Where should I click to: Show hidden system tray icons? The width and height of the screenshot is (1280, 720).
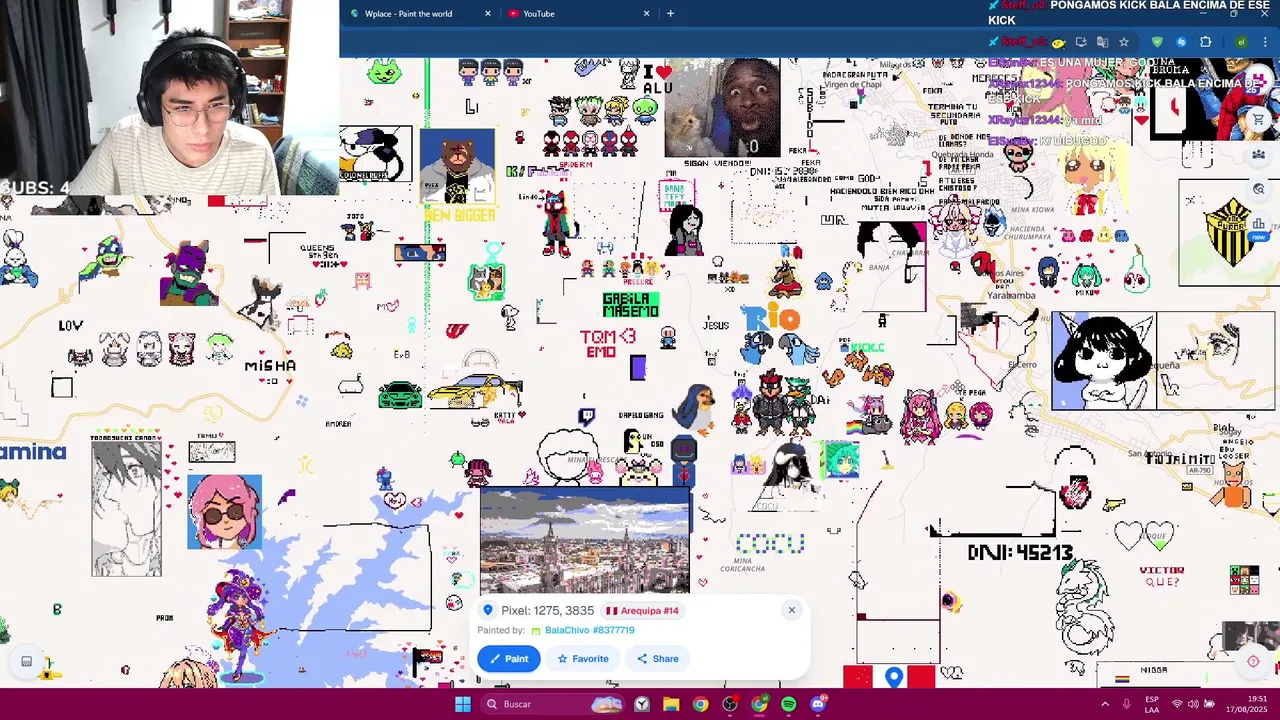click(1105, 704)
